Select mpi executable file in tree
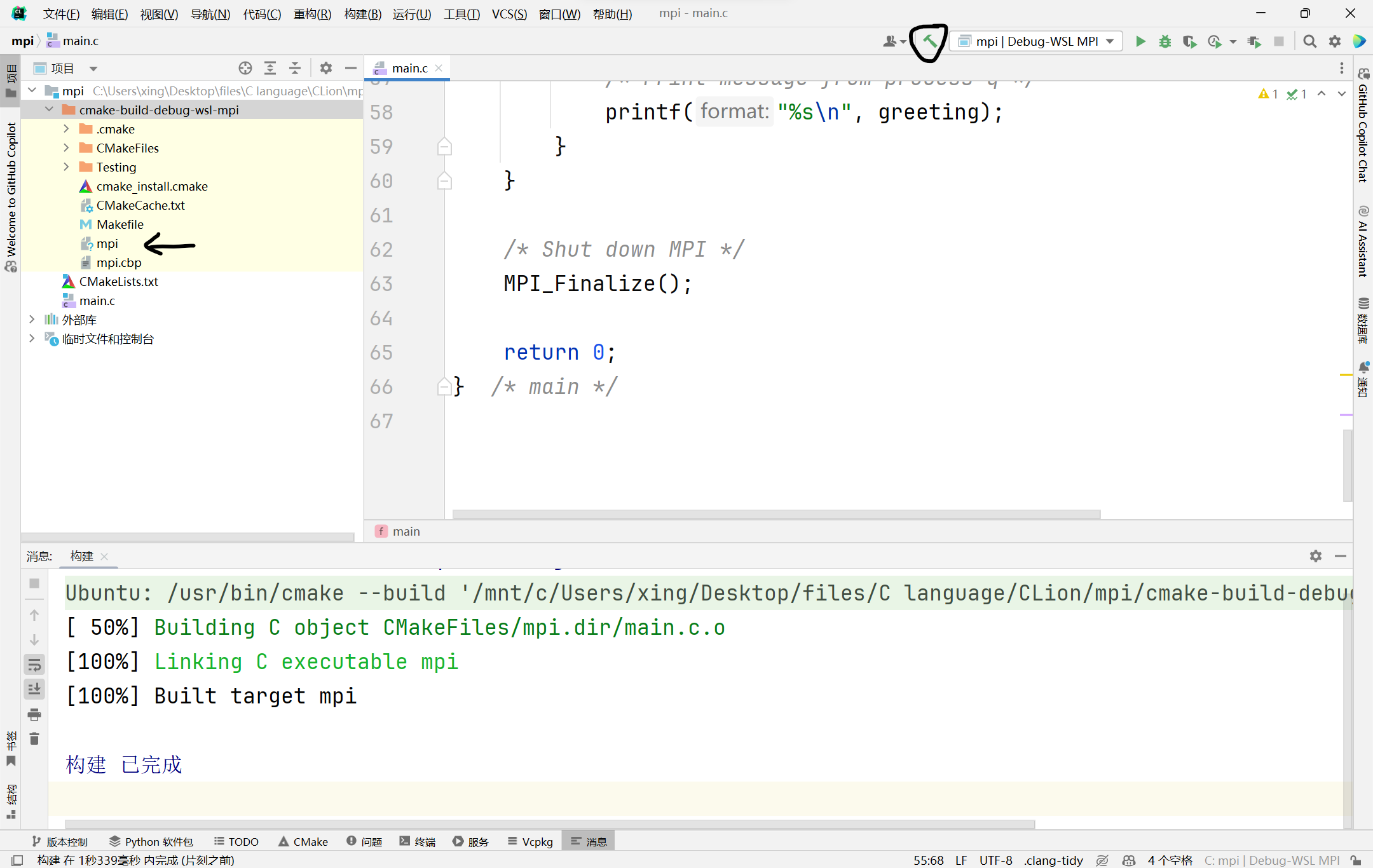 (x=107, y=243)
